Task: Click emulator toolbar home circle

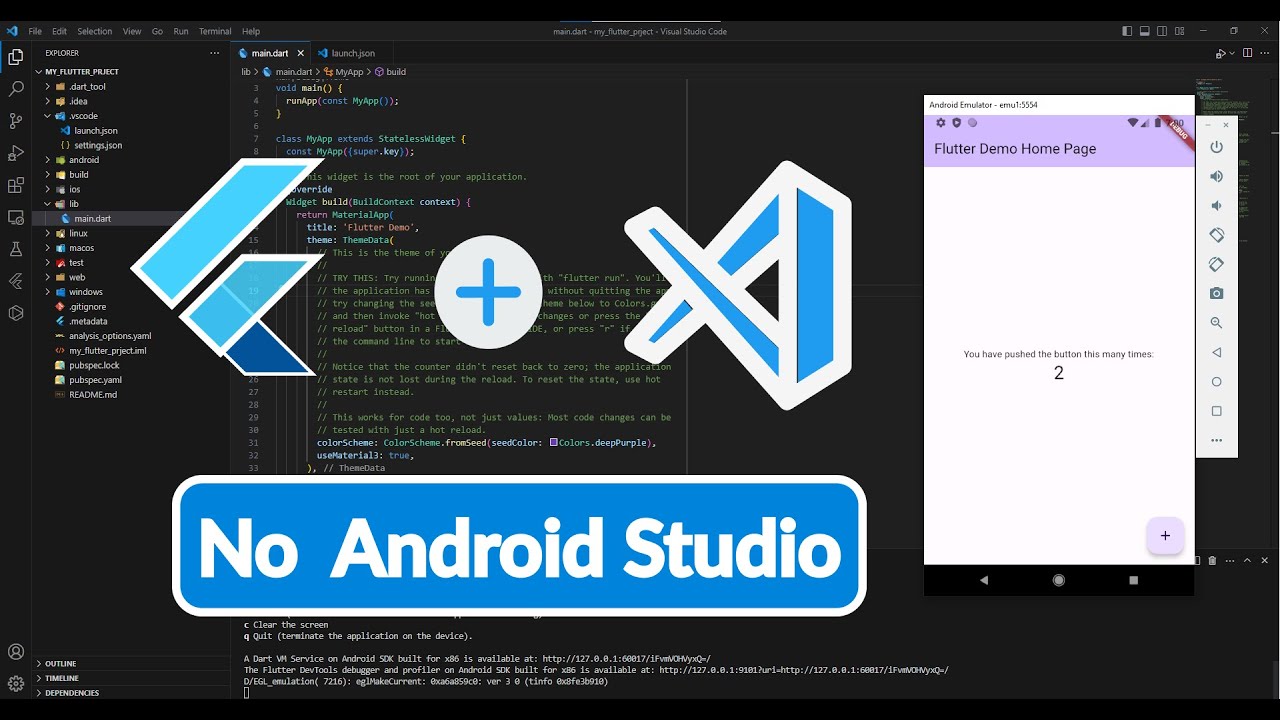Action: point(1217,381)
